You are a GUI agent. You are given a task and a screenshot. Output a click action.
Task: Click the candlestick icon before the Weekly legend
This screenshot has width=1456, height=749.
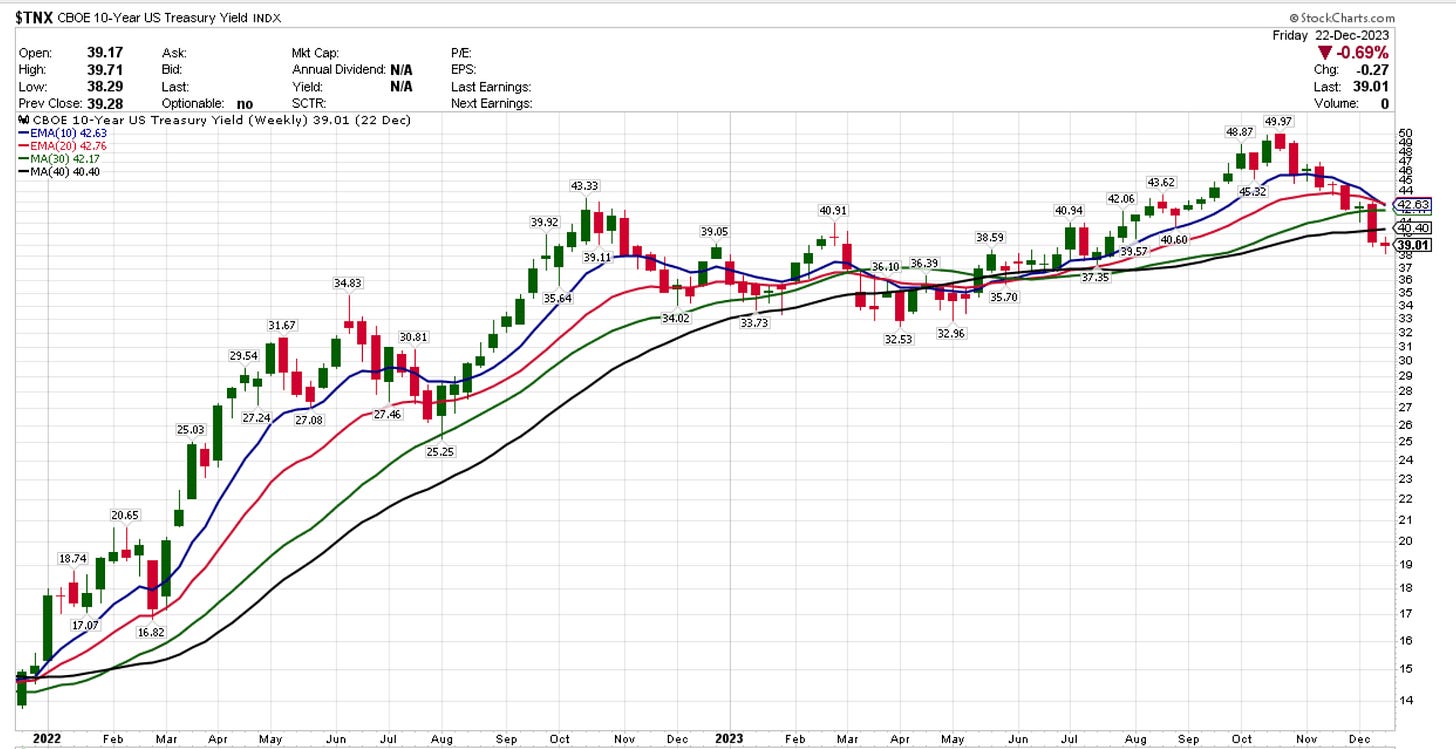[x=24, y=120]
